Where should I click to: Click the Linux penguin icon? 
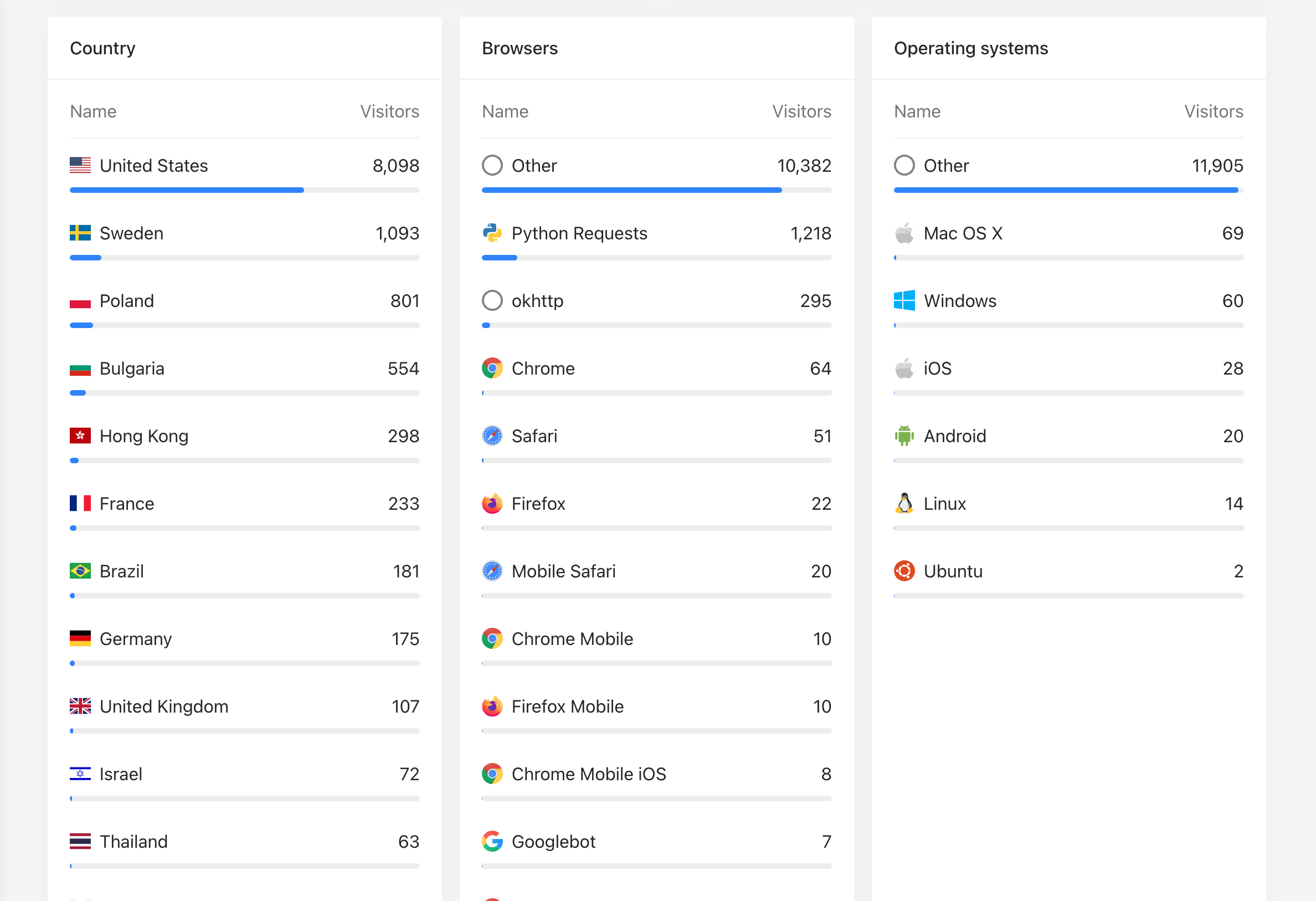coord(904,503)
